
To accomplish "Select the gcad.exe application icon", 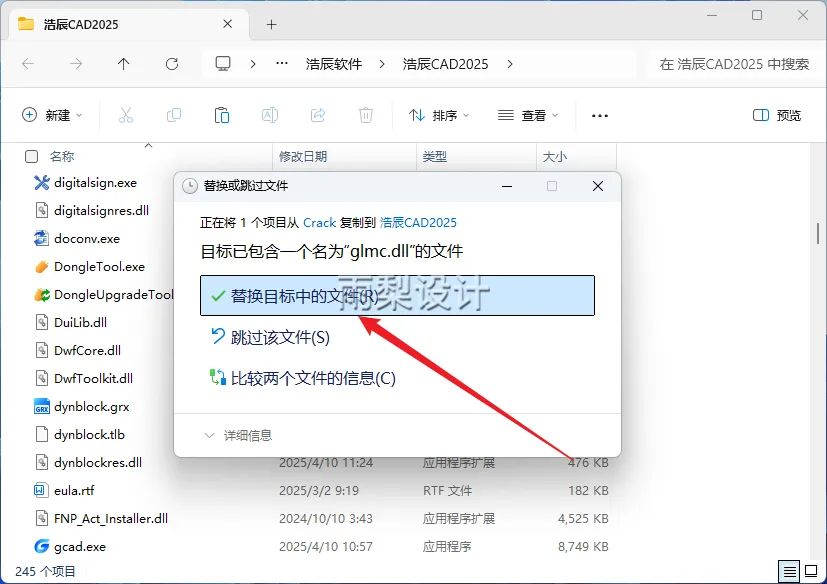I will point(42,547).
